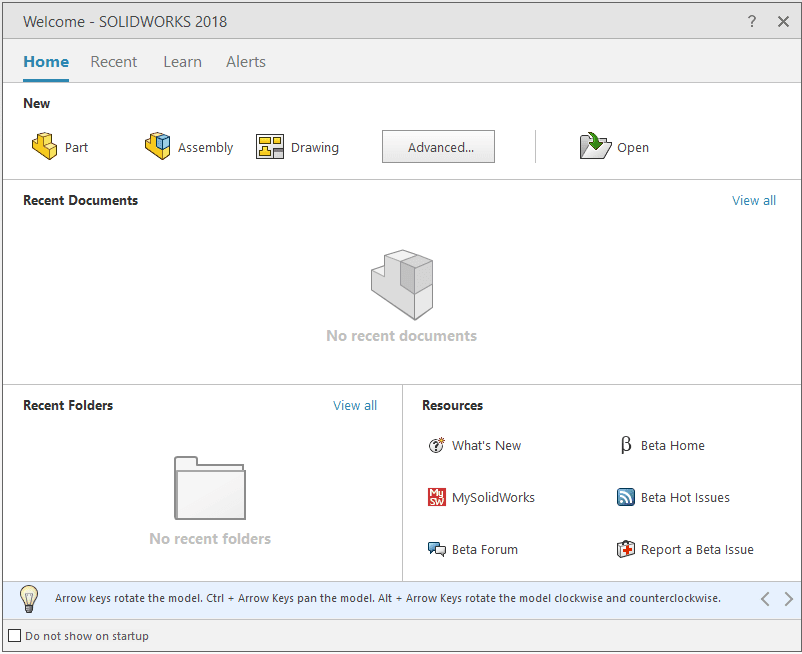Select the Part label text

point(76,148)
